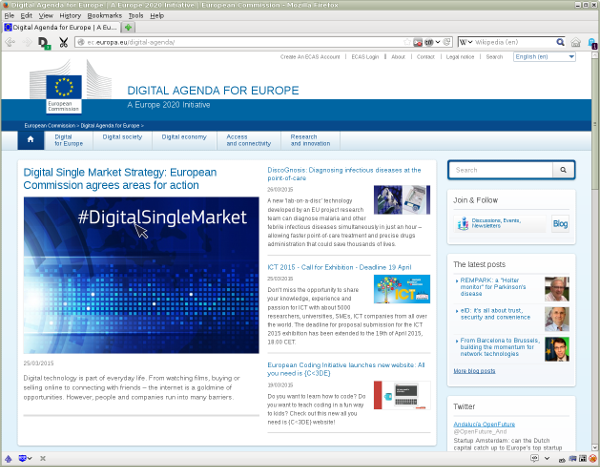Open Research and innovation nav item

pos(310,140)
